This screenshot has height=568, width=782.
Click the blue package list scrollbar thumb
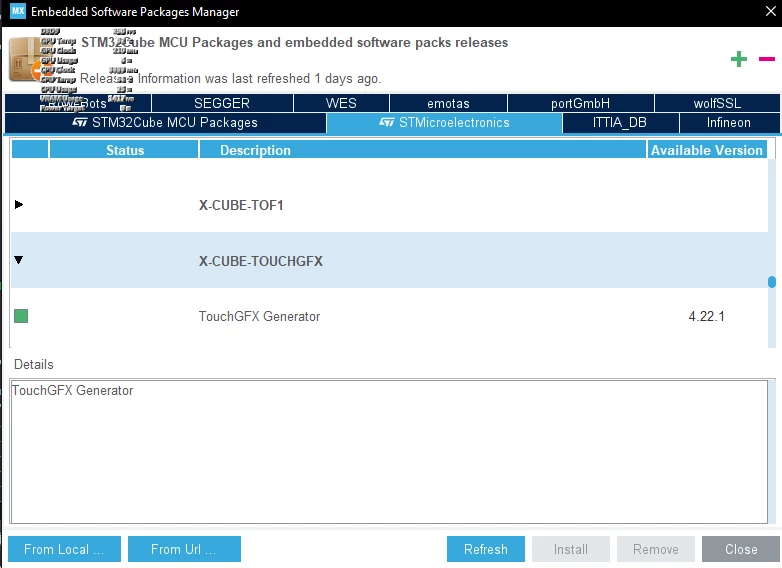pos(772,282)
